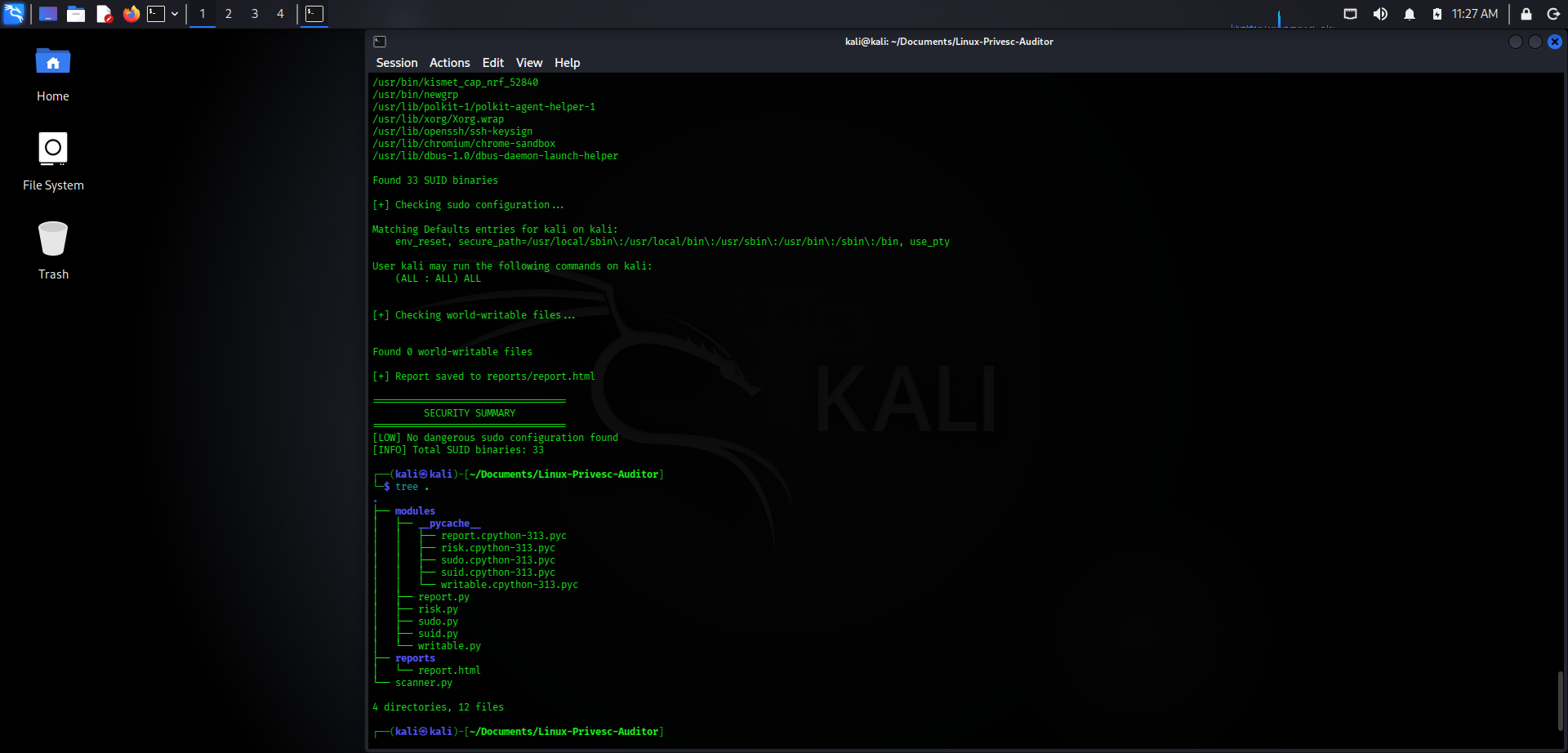
Task: Click 'report.html' in tree output
Action: coord(449,671)
